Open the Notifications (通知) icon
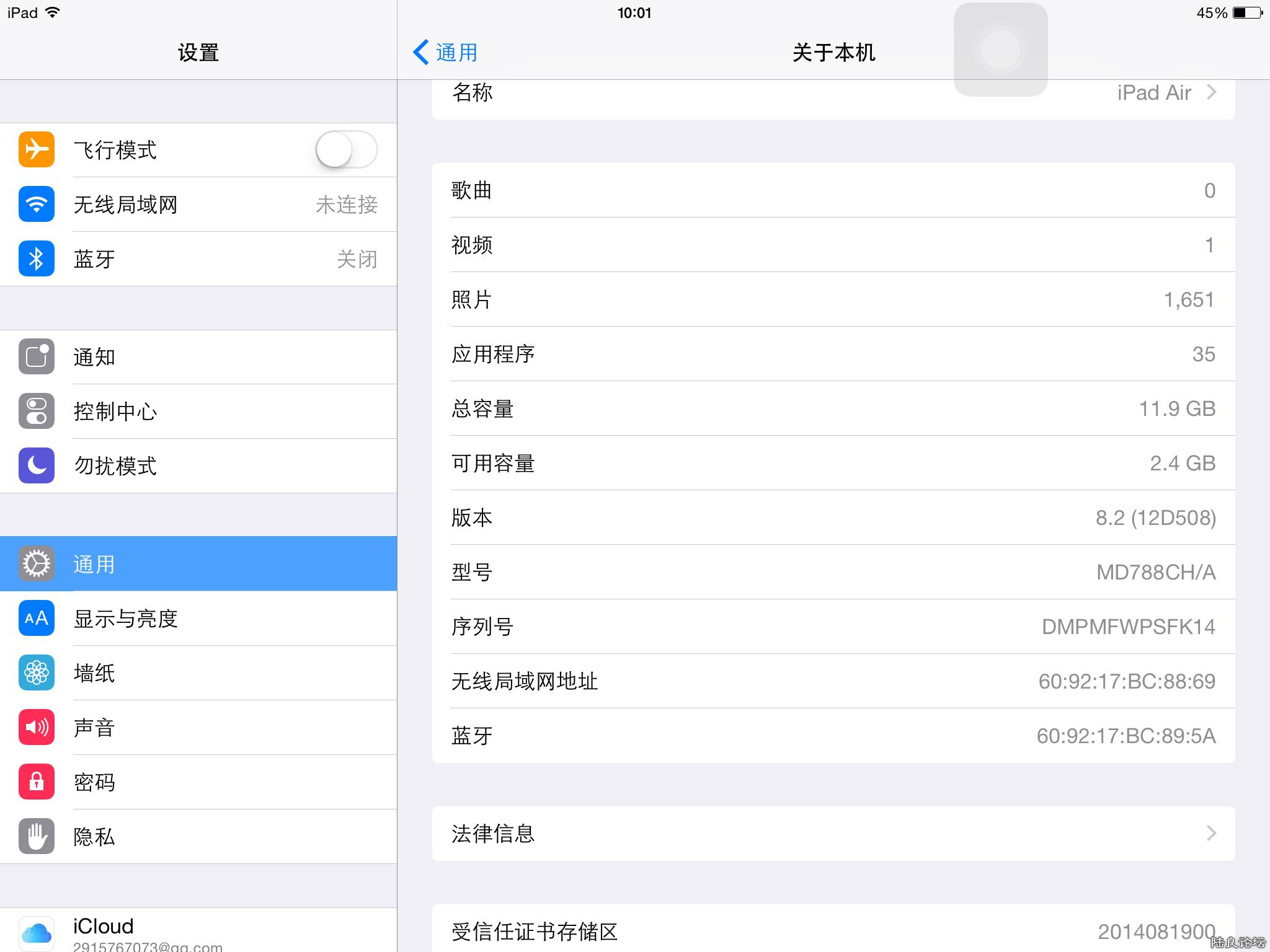Viewport: 1270px width, 952px height. [37, 356]
